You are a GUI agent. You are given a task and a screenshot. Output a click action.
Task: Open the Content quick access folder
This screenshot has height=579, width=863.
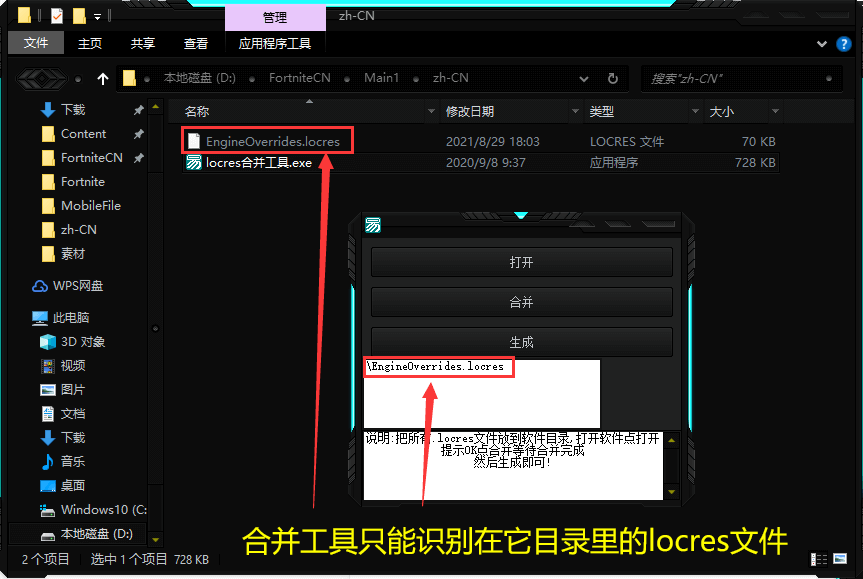click(83, 134)
